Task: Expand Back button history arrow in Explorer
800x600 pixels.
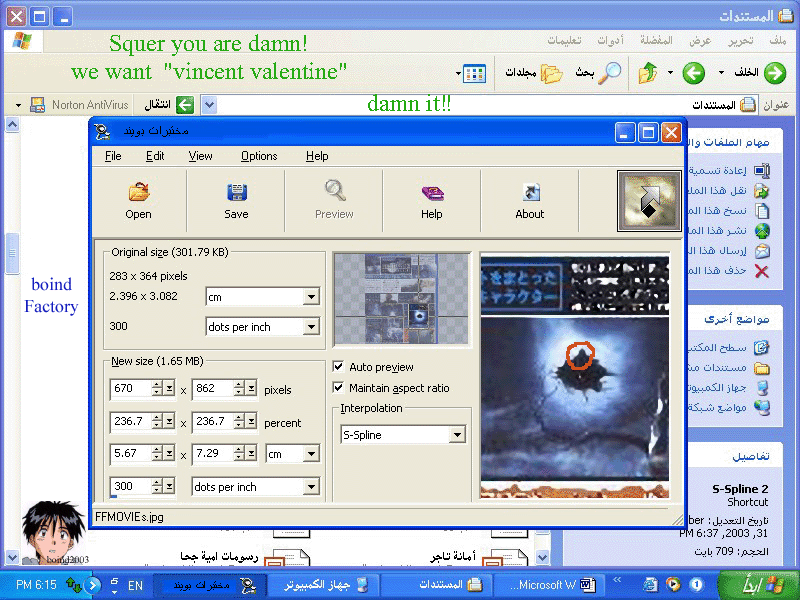Action: [x=721, y=72]
